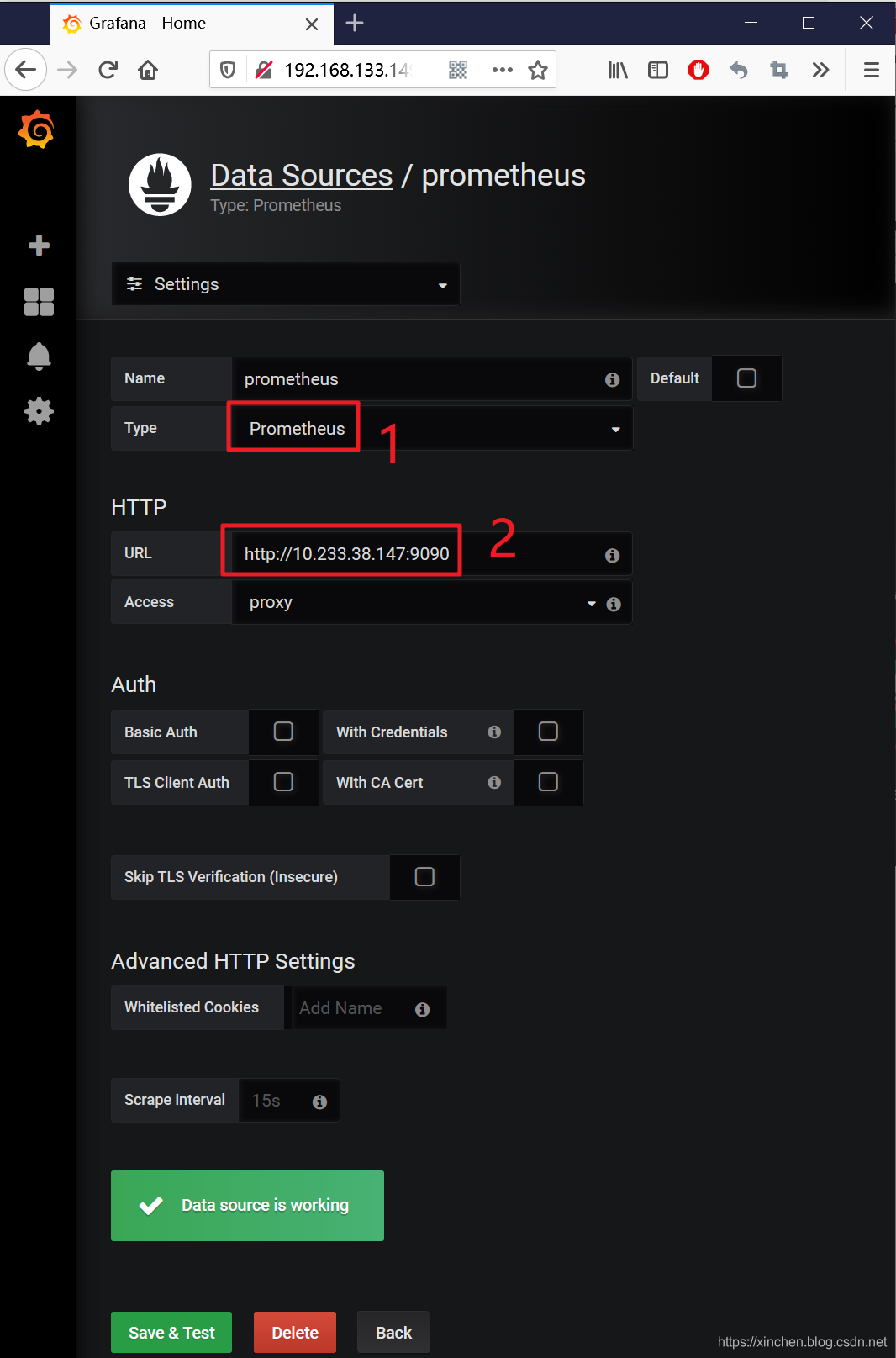Click the crop screenshot extension icon
This screenshot has width=896, height=1358.
(779, 70)
